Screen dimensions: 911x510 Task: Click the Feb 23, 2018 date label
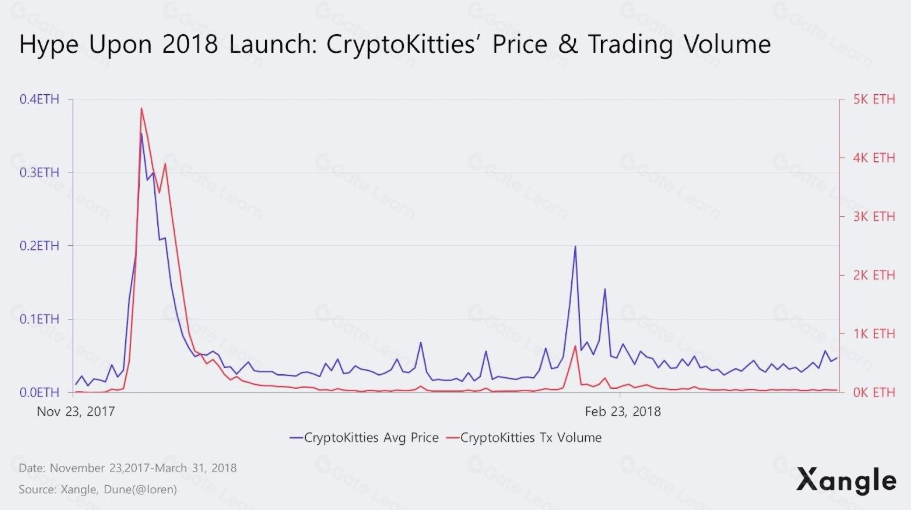[x=623, y=411]
